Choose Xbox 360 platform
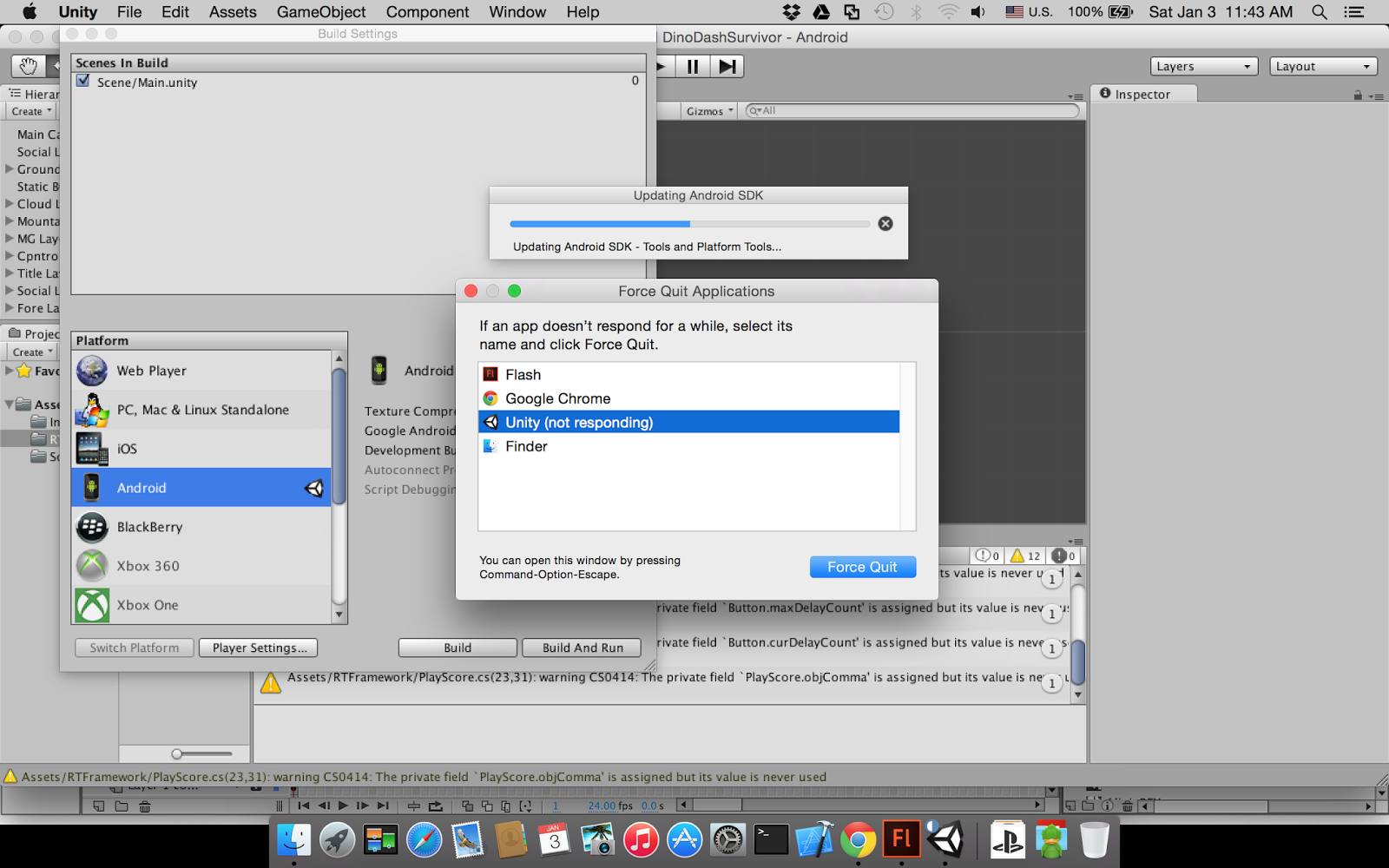This screenshot has height=868, width=1389. 201,566
